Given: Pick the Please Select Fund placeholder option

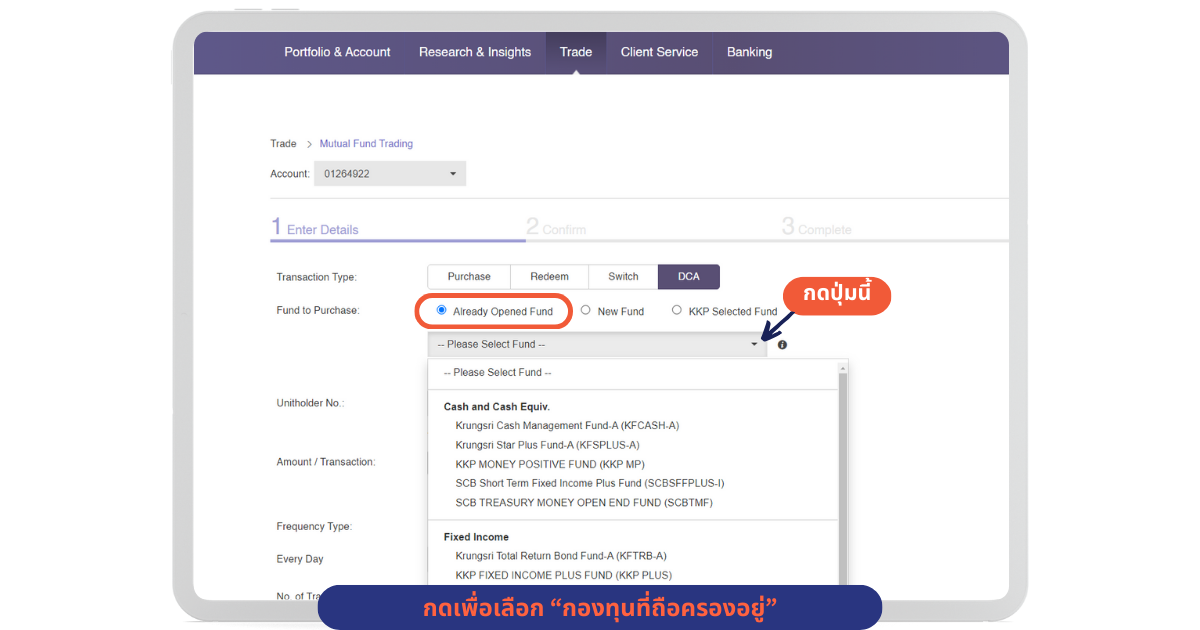Looking at the screenshot, I should tap(497, 373).
